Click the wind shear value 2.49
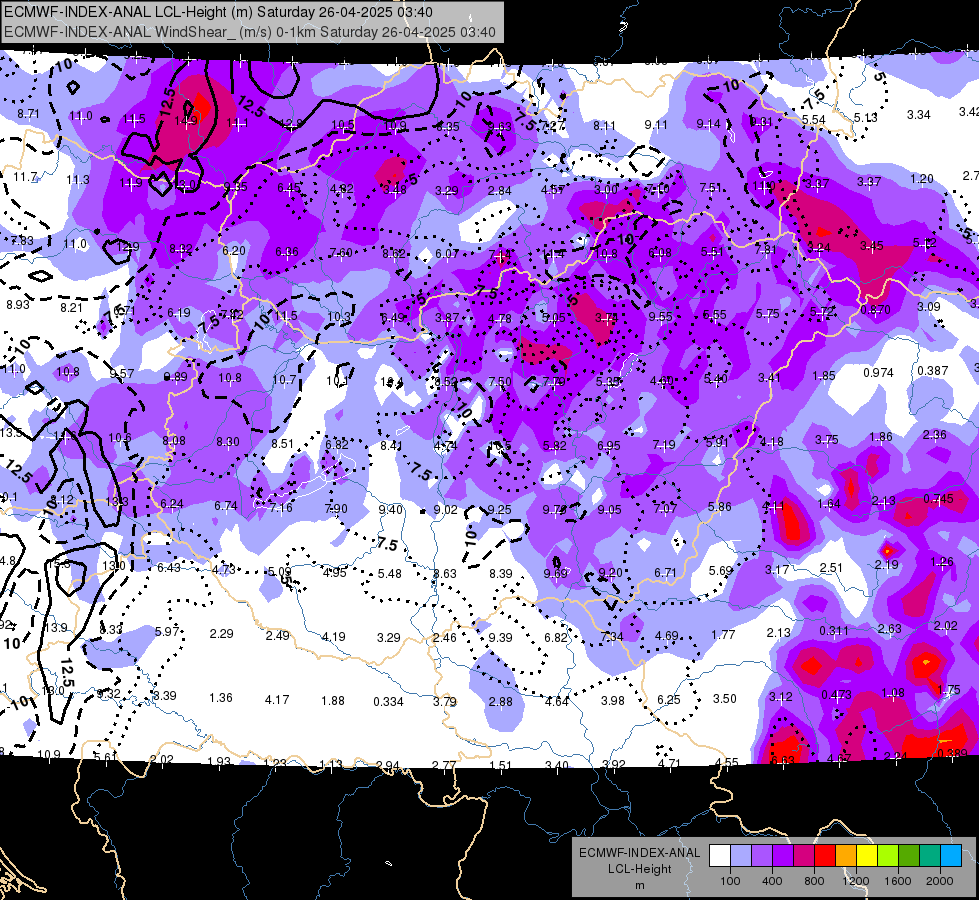This screenshot has width=979, height=900. coord(277,636)
